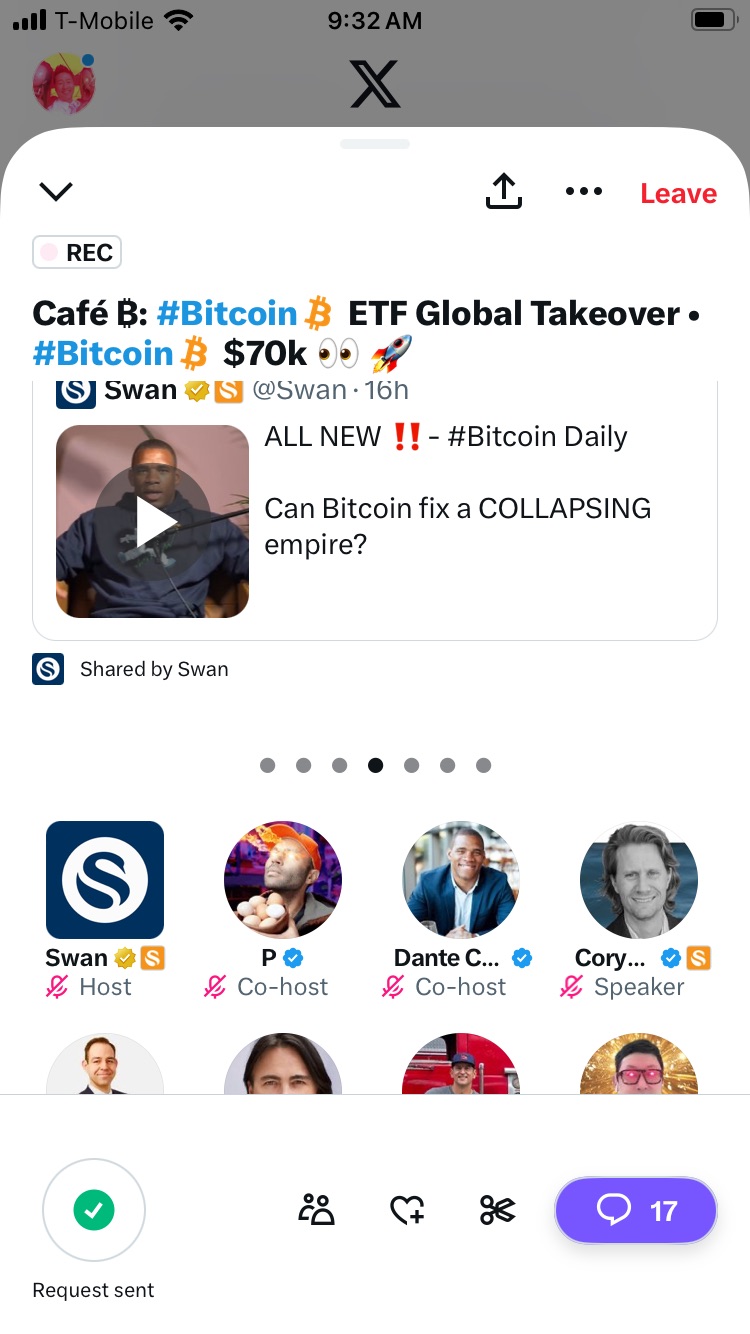Open the comments bubble showing 17
750x1334 pixels.
point(636,1211)
